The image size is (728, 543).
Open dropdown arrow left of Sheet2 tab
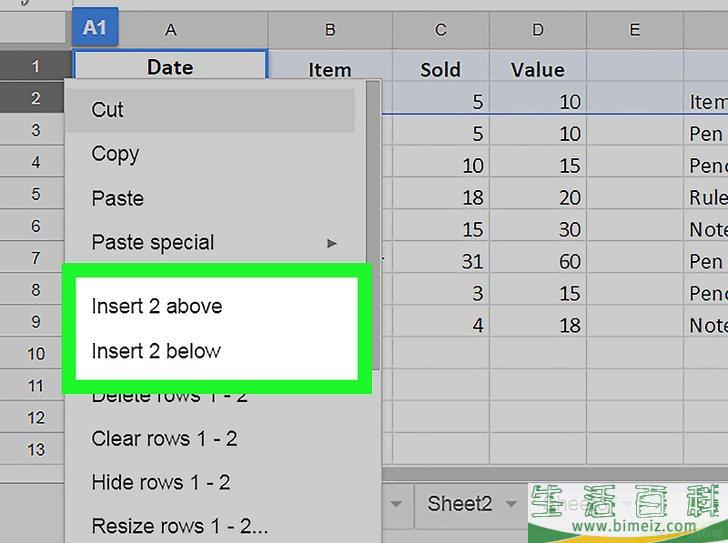point(397,503)
